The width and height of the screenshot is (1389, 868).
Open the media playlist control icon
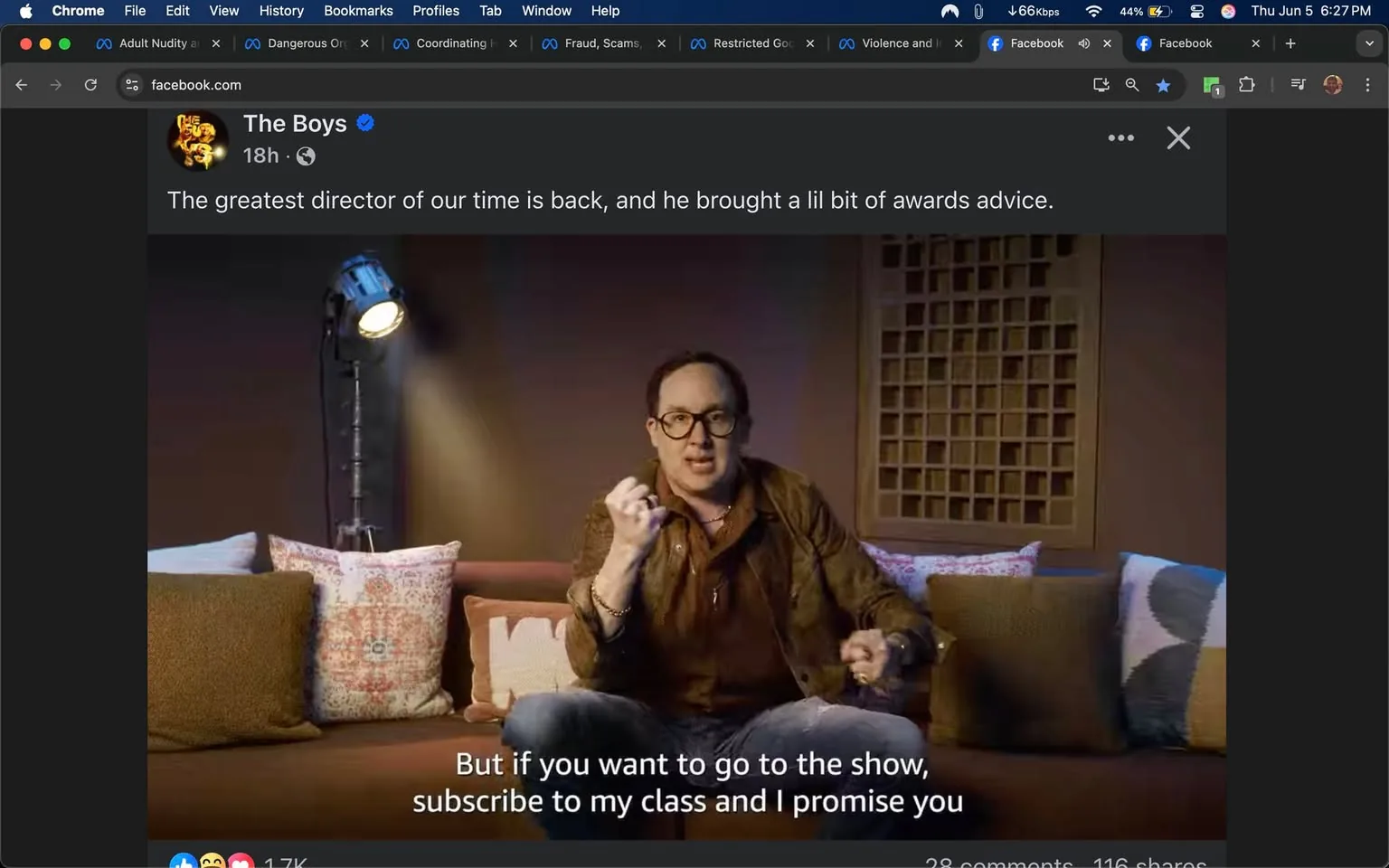point(1297,84)
